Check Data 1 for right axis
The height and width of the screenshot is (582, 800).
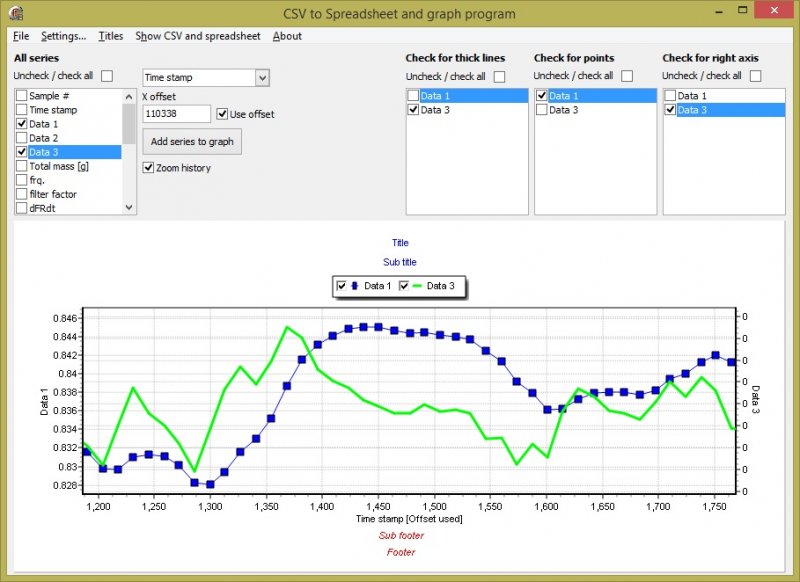(x=670, y=96)
